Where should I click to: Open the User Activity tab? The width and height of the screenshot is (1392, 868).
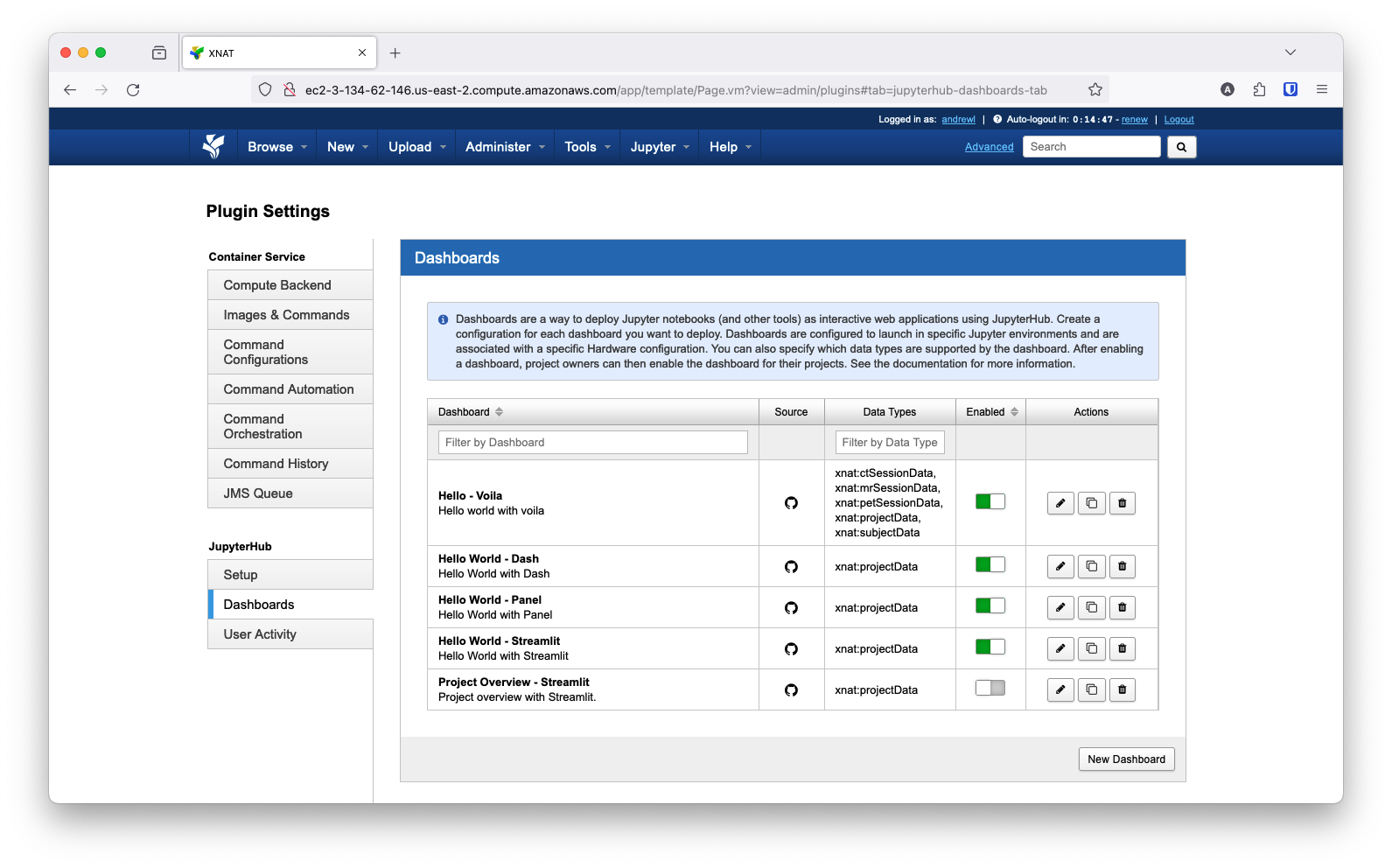click(x=260, y=634)
